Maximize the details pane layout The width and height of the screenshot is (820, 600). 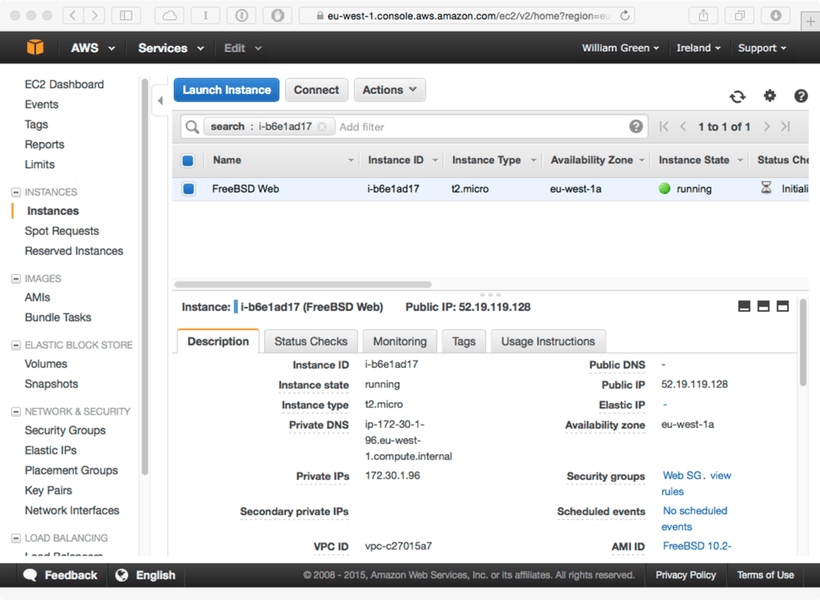point(783,307)
